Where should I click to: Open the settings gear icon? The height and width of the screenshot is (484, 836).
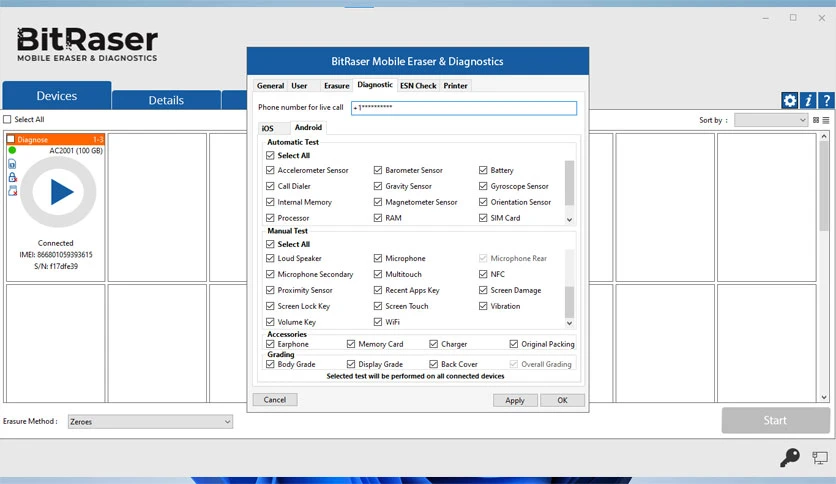coord(790,100)
